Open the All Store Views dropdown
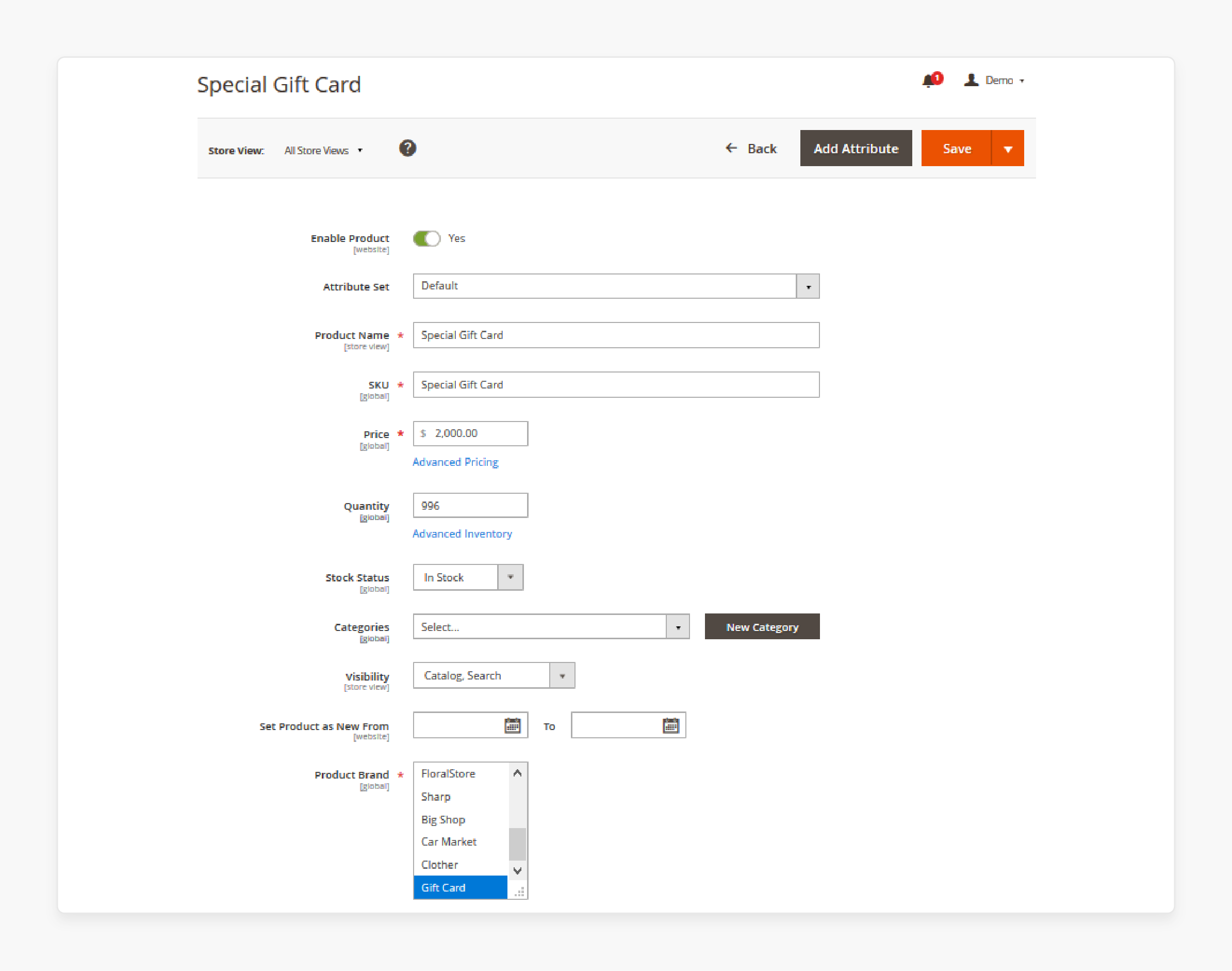Viewport: 1232px width, 971px height. click(x=323, y=151)
